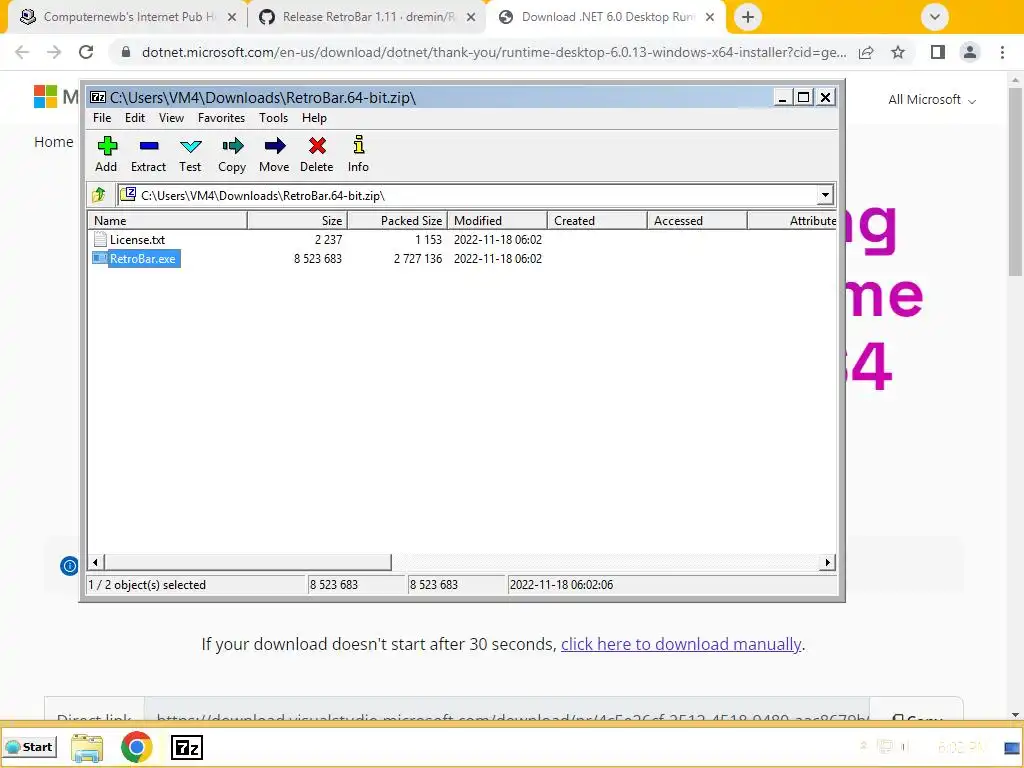Switch to Computernewb's Internet Pub tab
This screenshot has height=768, width=1024.
pos(128,17)
